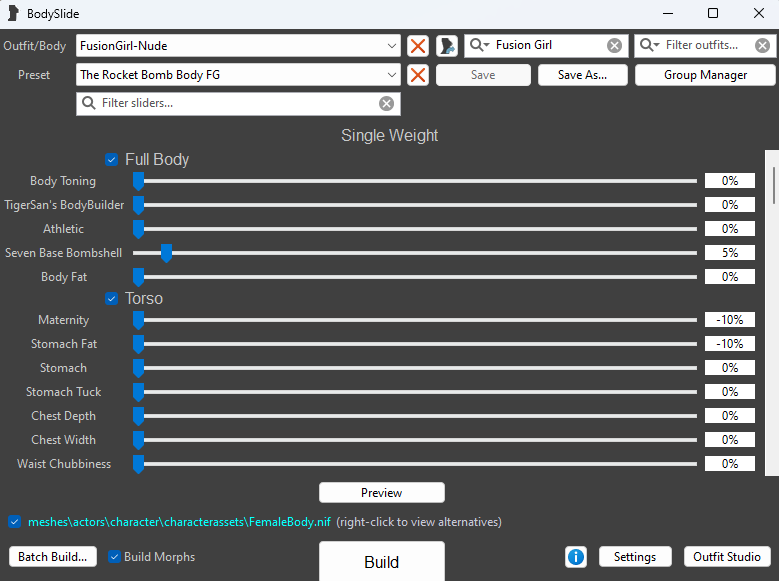
Task: Click Save As... for the preset
Action: click(x=582, y=75)
